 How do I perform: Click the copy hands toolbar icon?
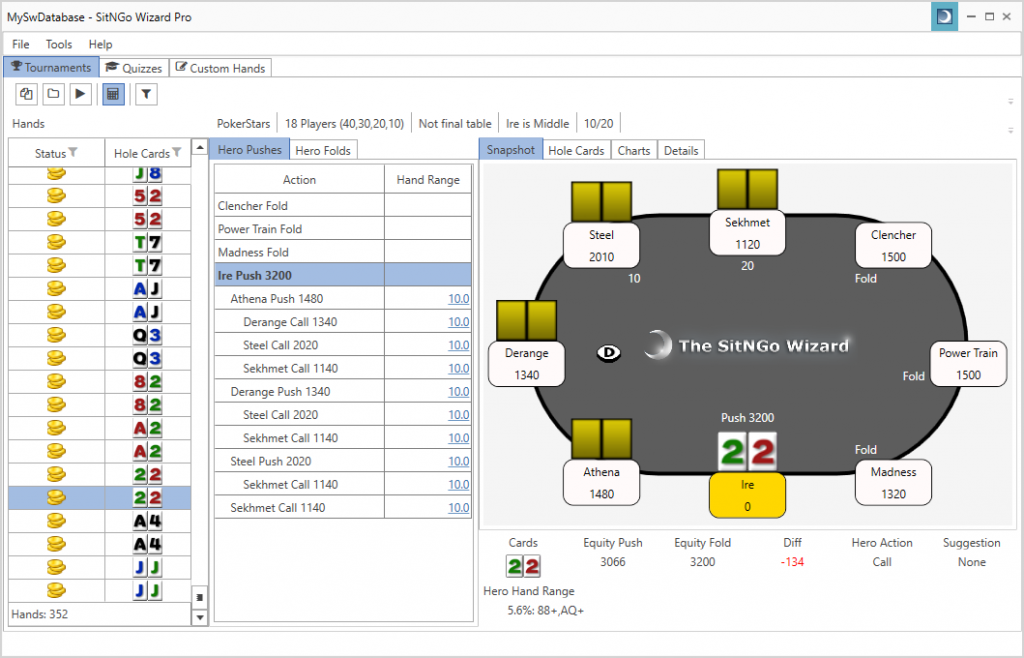(25, 93)
